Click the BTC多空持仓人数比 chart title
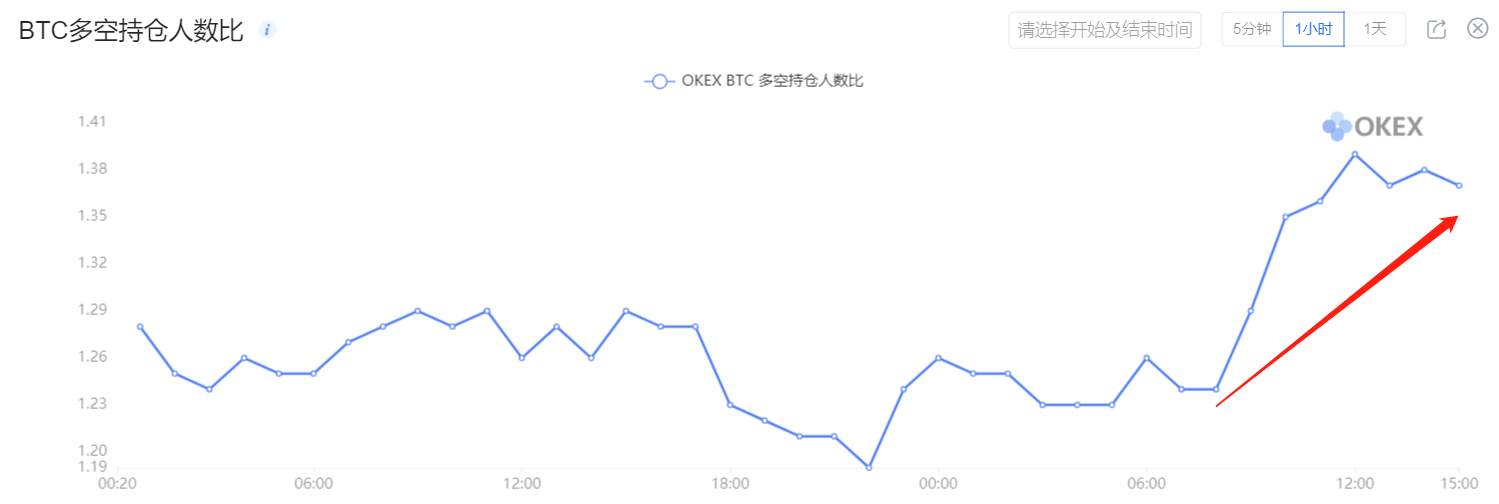 [x=131, y=30]
